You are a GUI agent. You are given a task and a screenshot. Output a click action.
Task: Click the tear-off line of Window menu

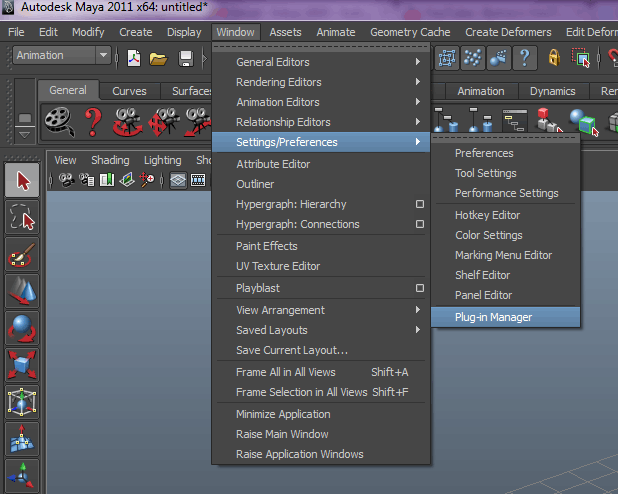pos(321,47)
